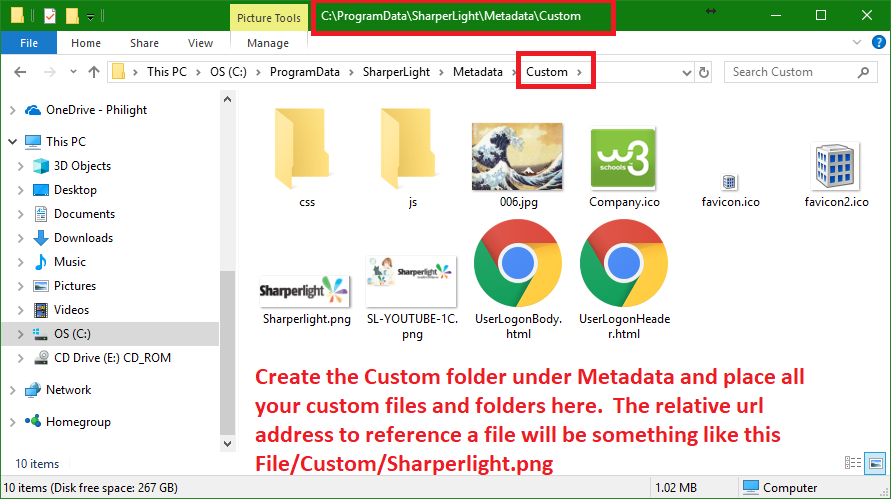Viewport: 891px width, 499px height.
Task: Select Downloads in navigation pane
Action: [x=83, y=238]
